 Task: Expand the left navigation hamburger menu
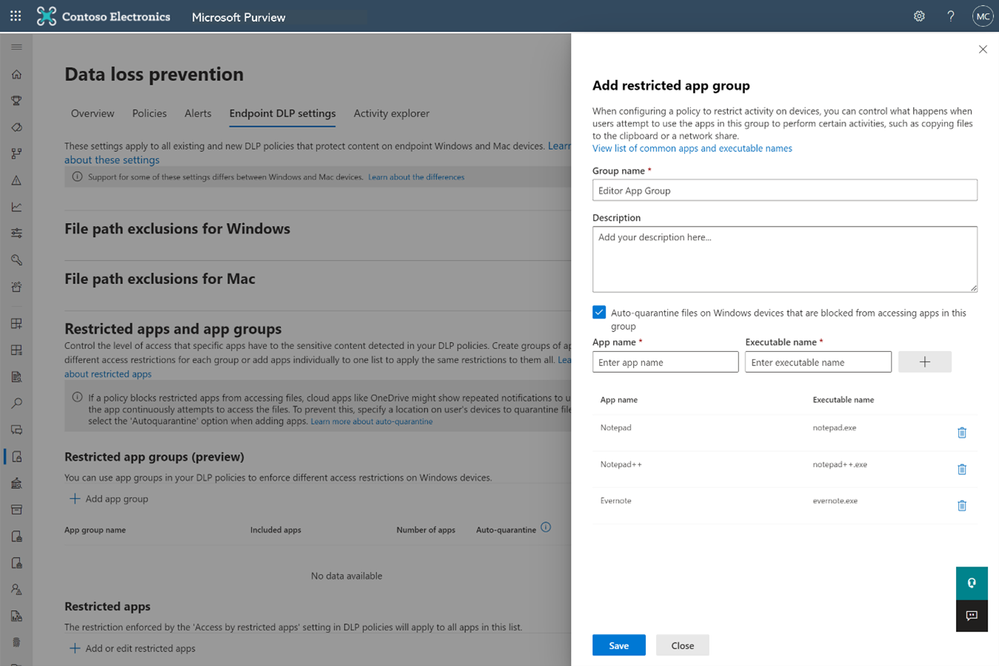(16, 48)
